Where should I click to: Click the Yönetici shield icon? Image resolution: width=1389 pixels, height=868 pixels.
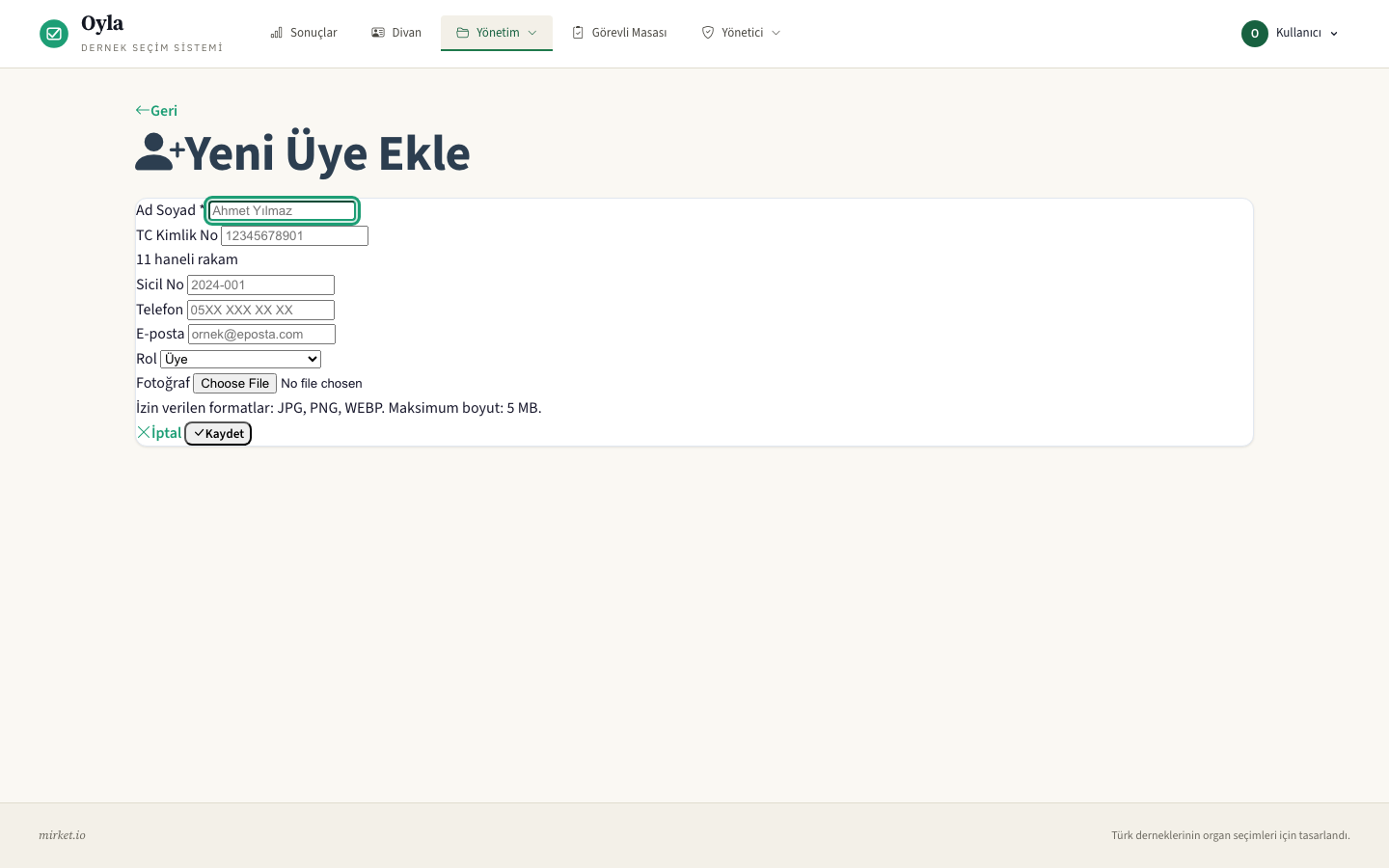[708, 33]
